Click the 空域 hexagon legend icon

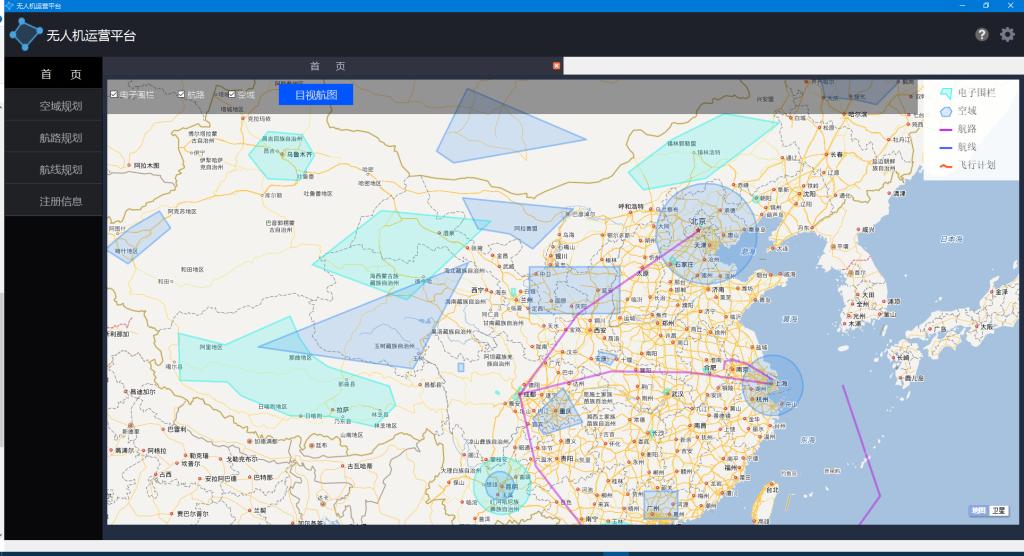945,111
